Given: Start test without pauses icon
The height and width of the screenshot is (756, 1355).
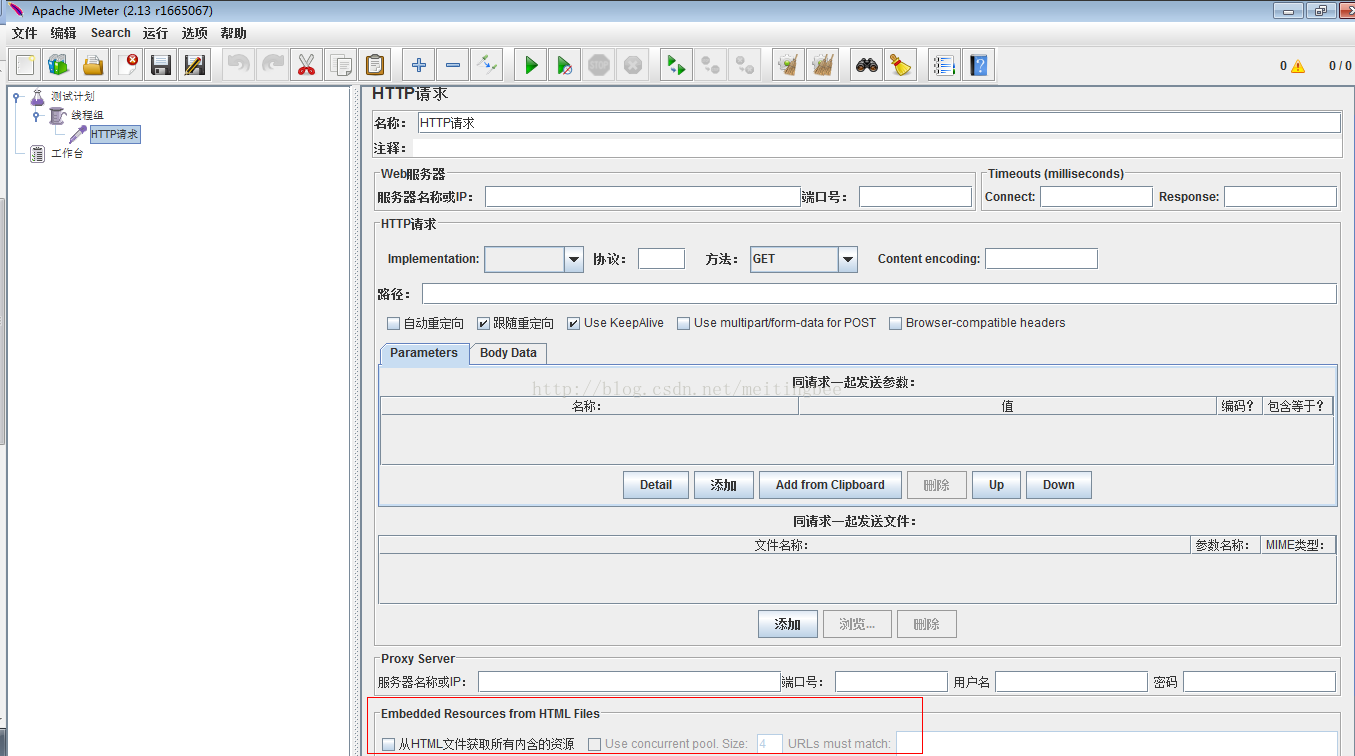Looking at the screenshot, I should (565, 66).
